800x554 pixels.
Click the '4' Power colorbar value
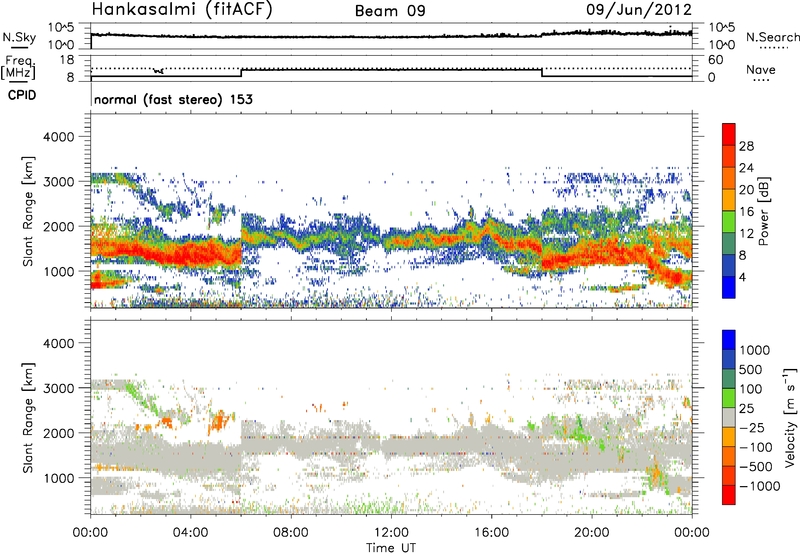pos(742,277)
